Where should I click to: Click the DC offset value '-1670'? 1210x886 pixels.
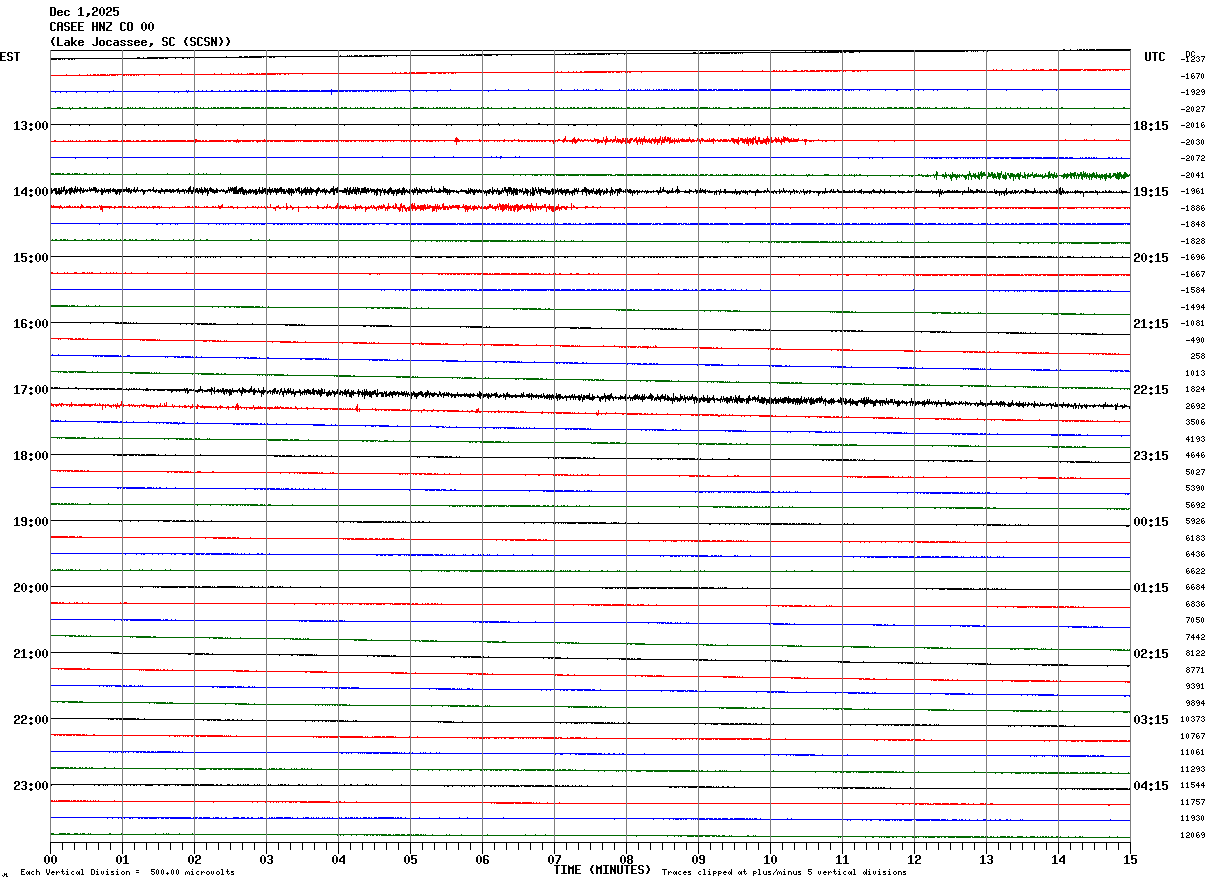(x=1193, y=76)
